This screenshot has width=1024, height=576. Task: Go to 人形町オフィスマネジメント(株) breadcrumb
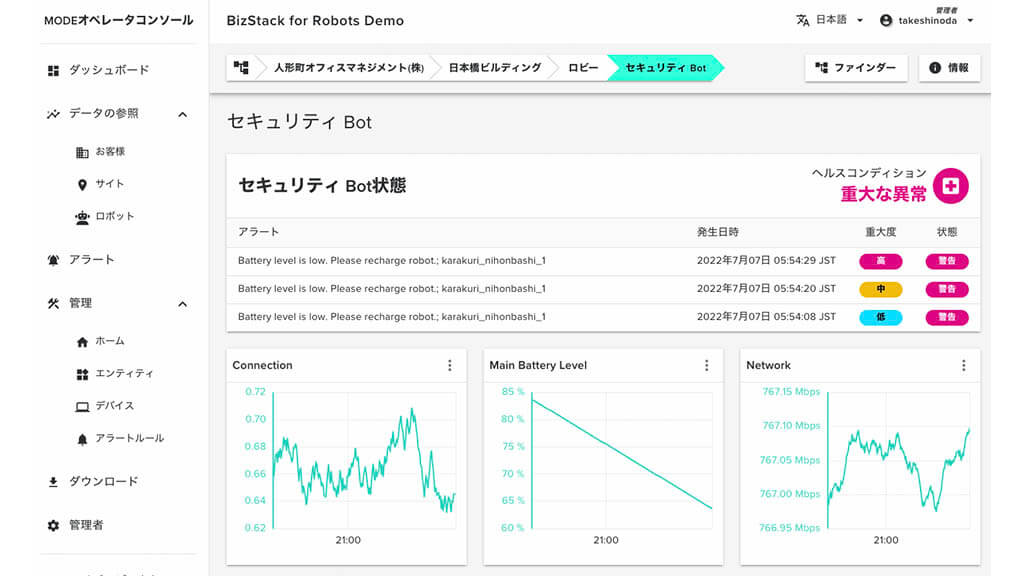[x=349, y=68]
